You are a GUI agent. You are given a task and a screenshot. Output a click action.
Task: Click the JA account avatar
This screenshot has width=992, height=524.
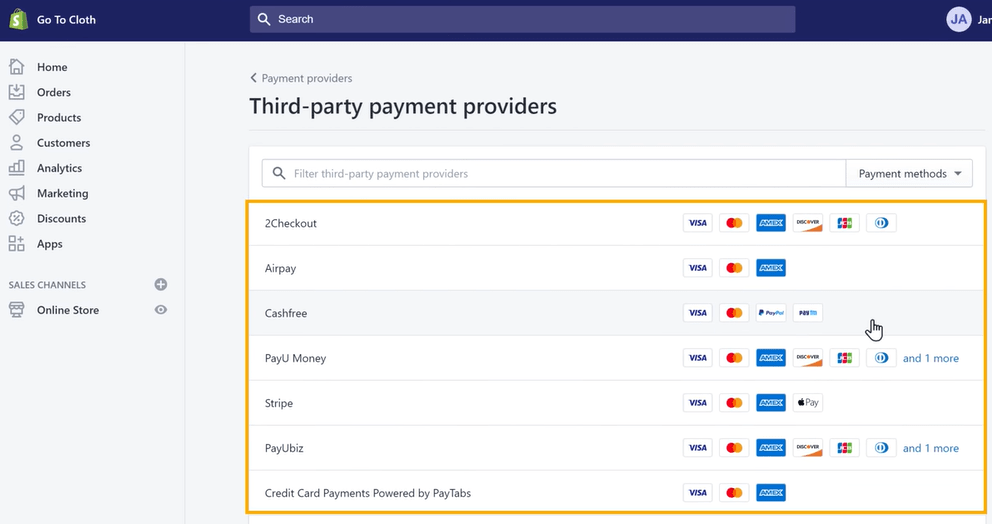[x=958, y=20]
